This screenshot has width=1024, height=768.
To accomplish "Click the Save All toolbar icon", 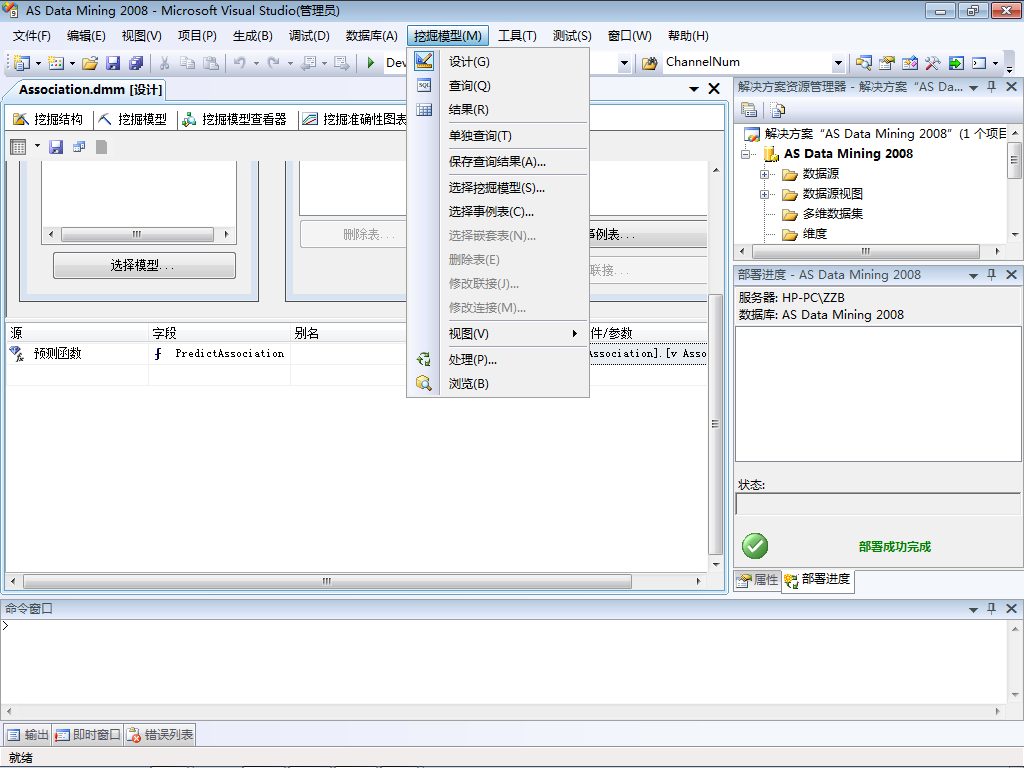I will coord(136,63).
